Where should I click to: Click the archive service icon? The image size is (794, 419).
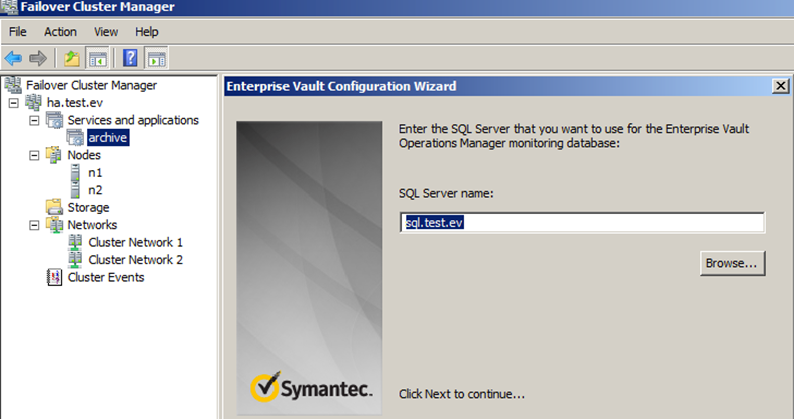[x=75, y=137]
